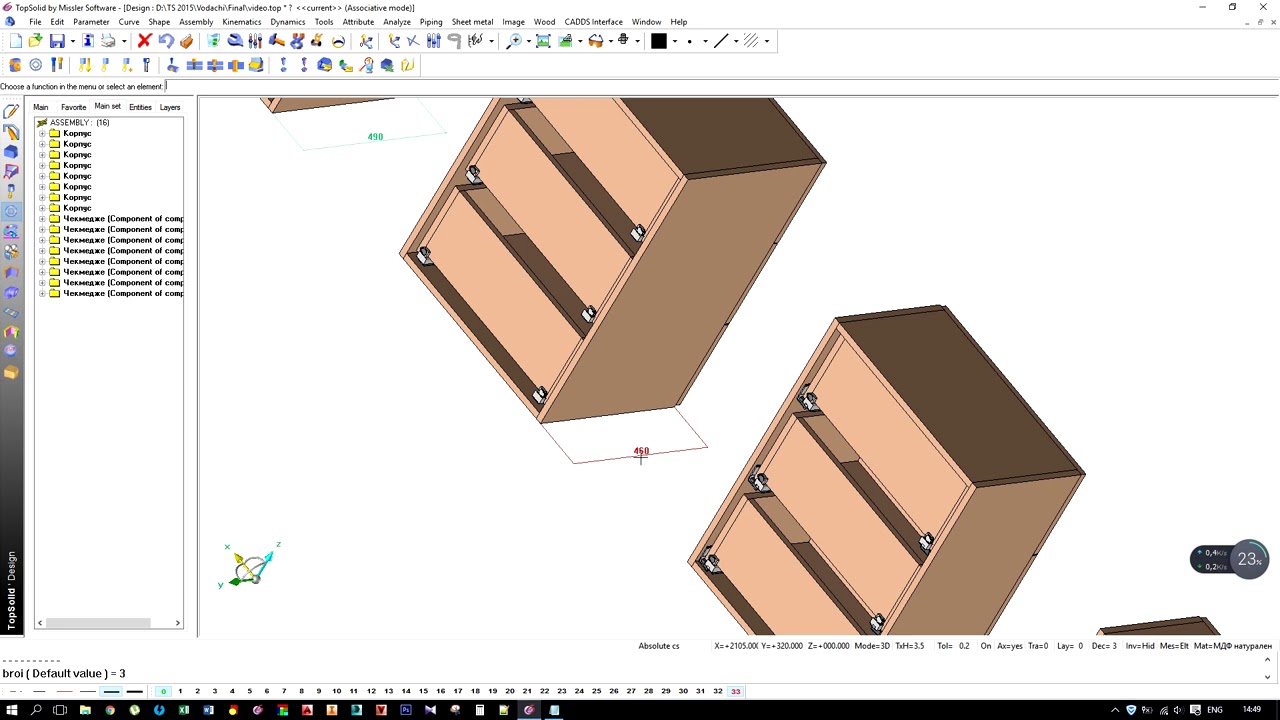This screenshot has height=720, width=1280.
Task: Open the dropdown beside the line style icon
Action: coord(736,41)
